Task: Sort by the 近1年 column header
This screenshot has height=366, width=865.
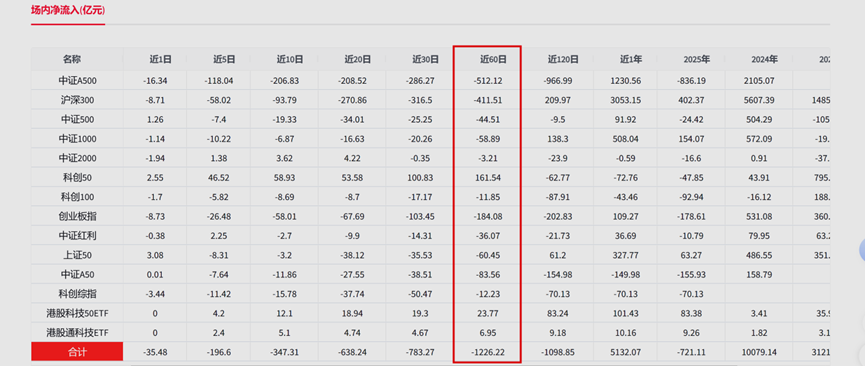Action: (631, 59)
